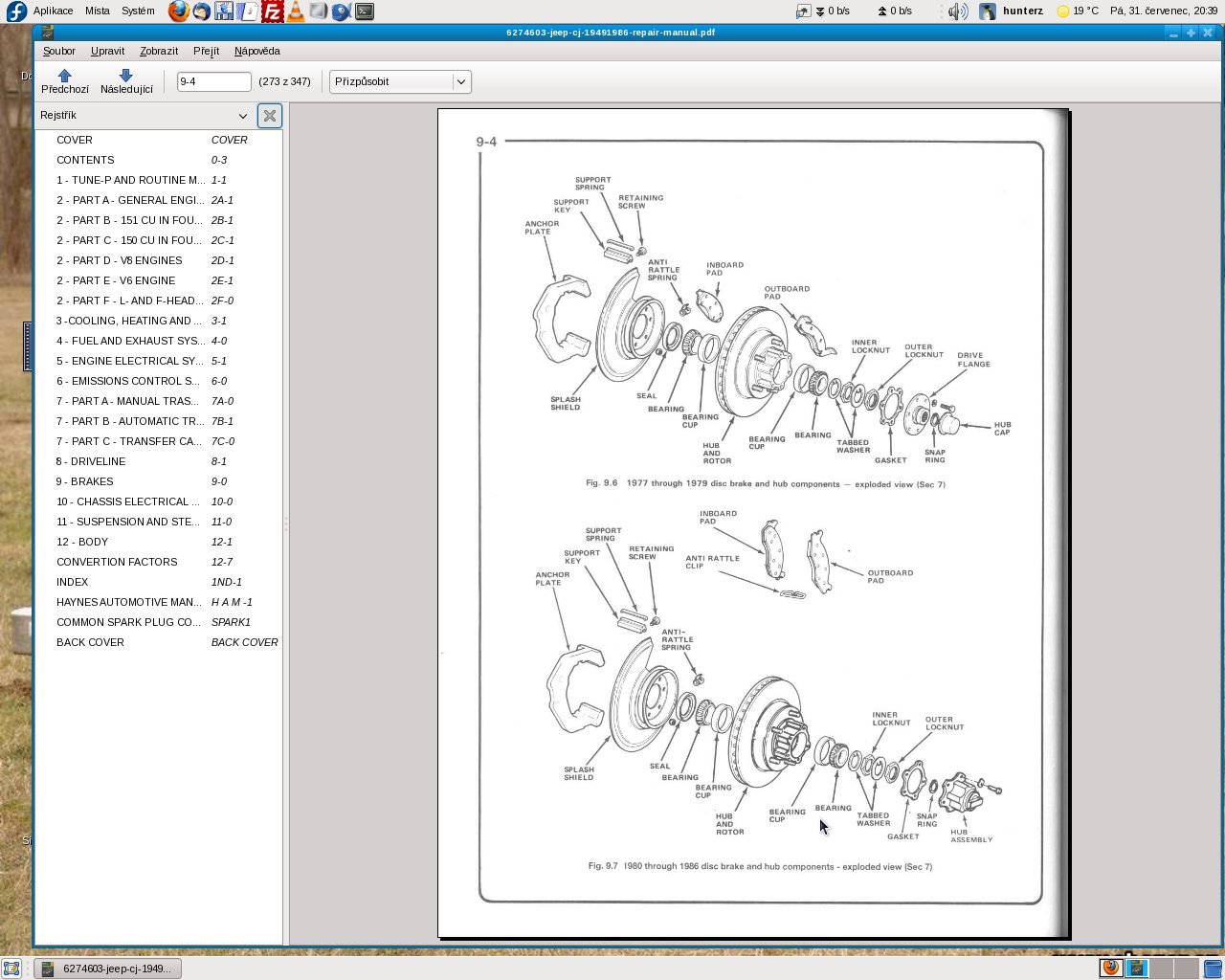This screenshot has width=1225, height=980.
Task: Open the Soubor menu
Action: (x=59, y=52)
